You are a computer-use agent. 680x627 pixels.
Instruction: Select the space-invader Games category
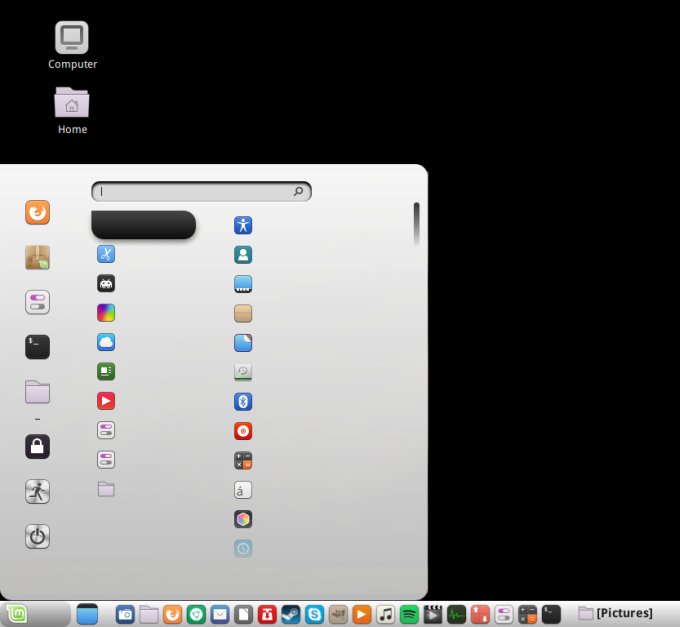pyautogui.click(x=106, y=284)
